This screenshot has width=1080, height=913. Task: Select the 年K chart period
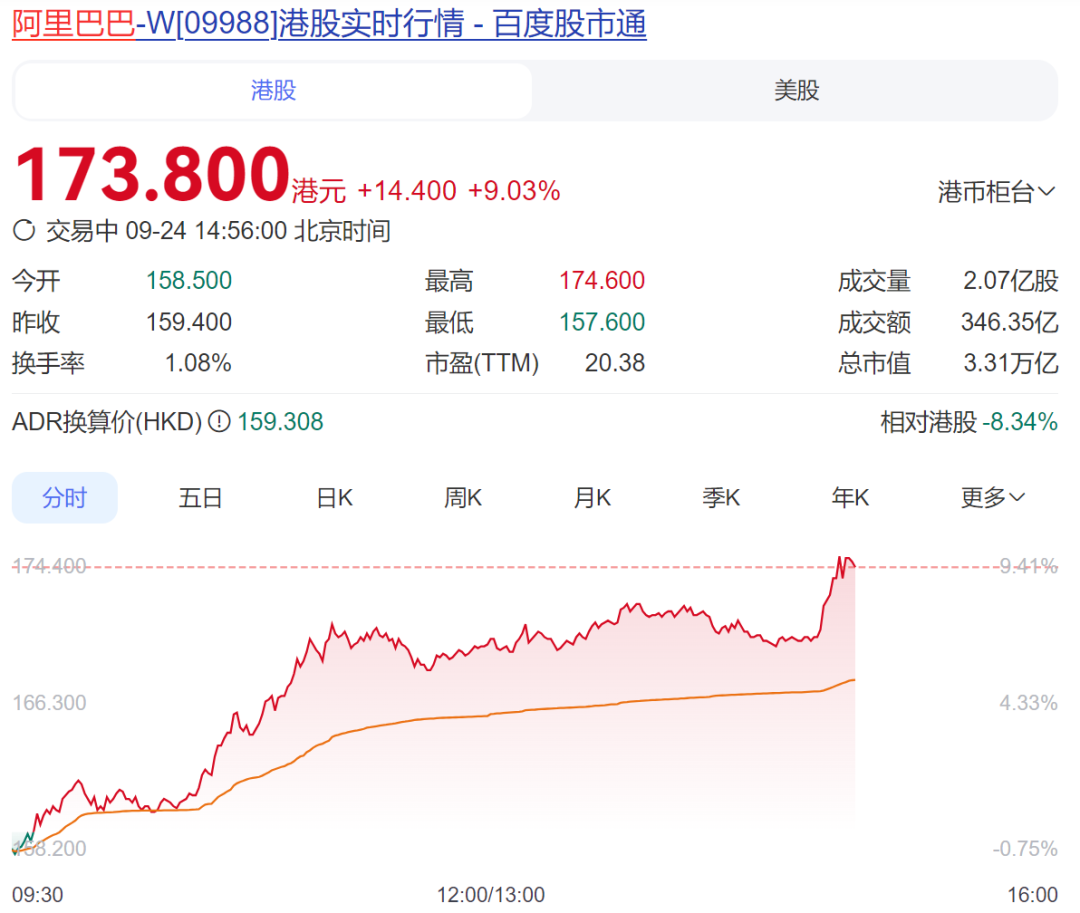[850, 497]
